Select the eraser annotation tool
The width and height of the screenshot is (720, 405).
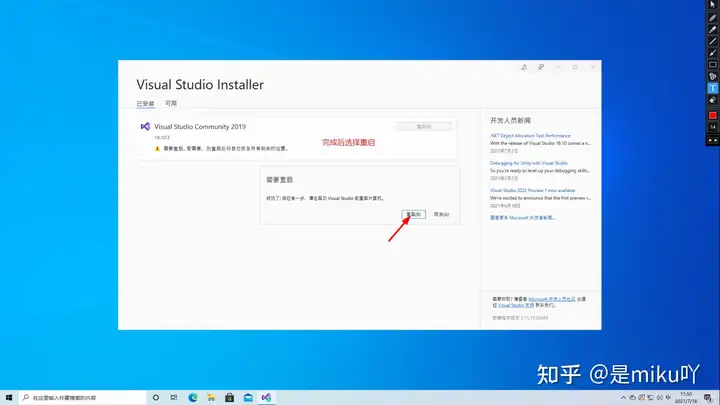pos(713,100)
